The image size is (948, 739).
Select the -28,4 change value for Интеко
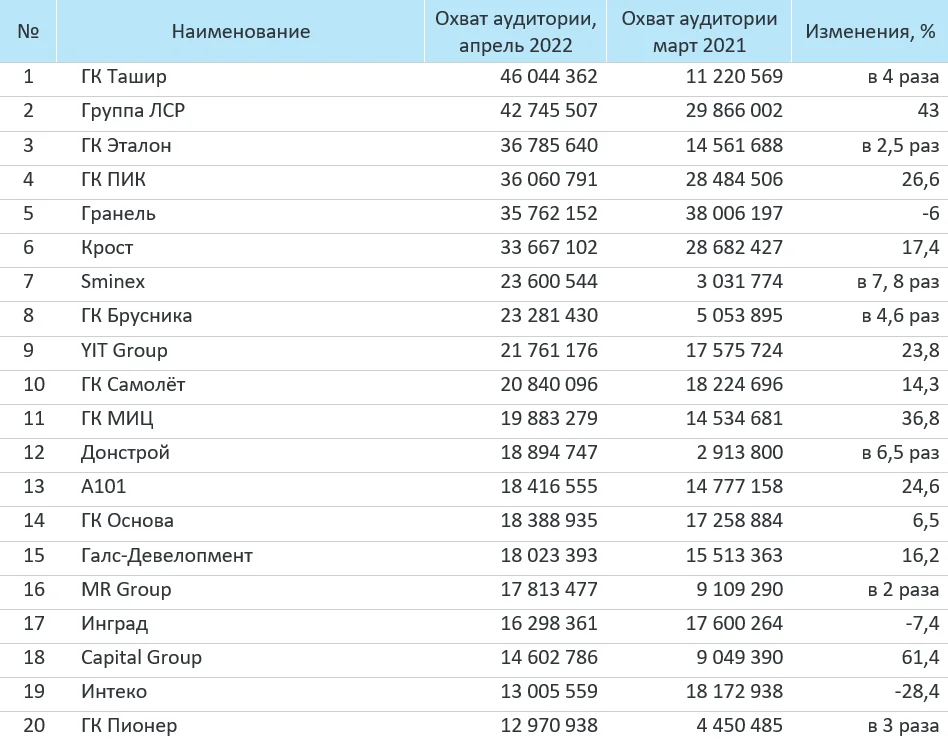[x=916, y=691]
